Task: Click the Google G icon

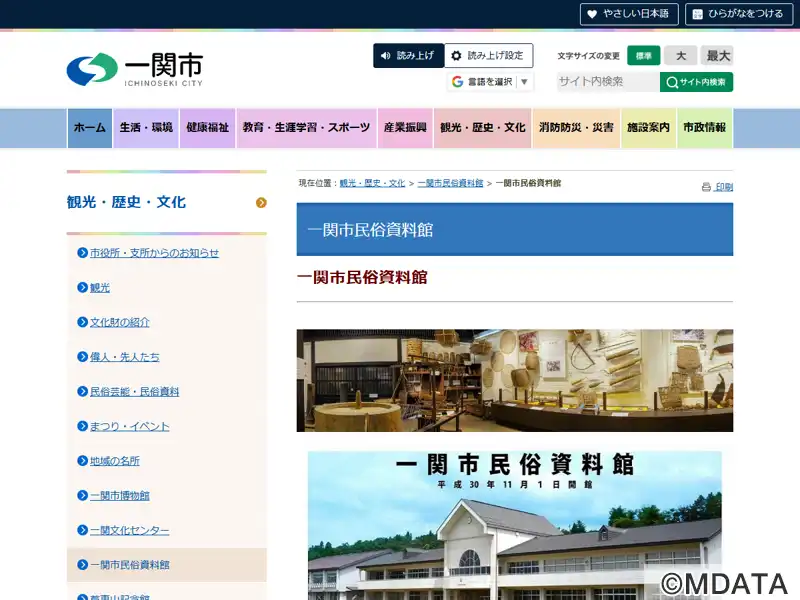Action: [x=458, y=82]
